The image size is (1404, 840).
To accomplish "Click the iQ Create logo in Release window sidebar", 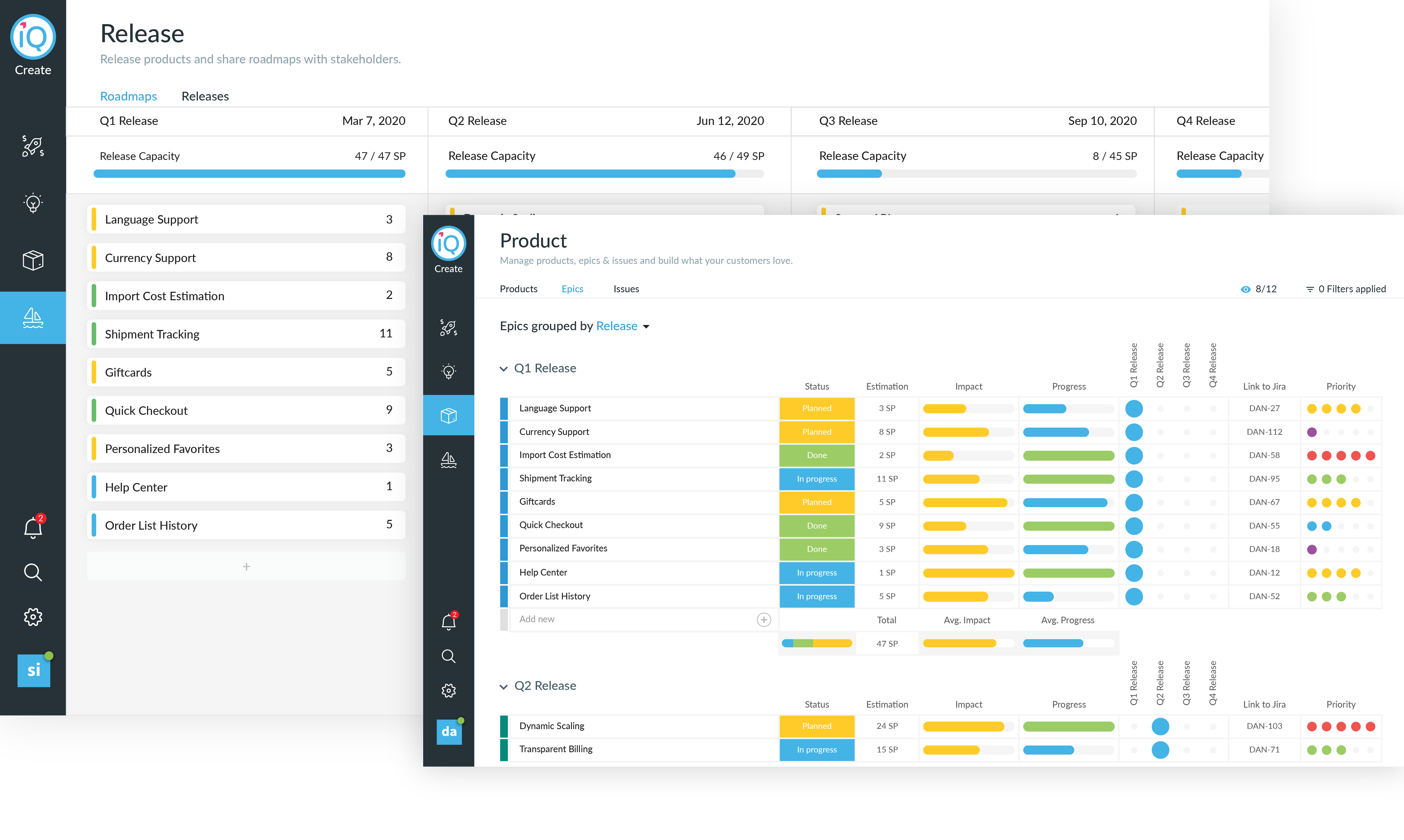I will coord(33,45).
